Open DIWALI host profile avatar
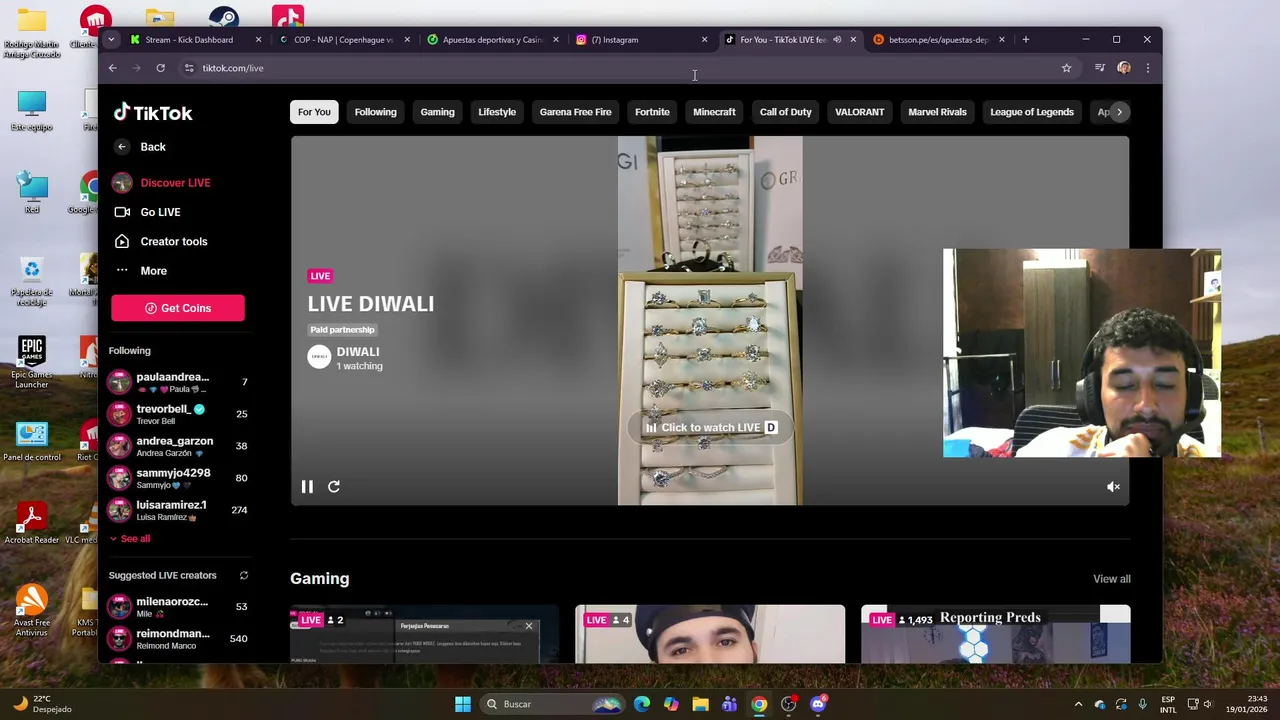The image size is (1280, 720). [x=319, y=358]
